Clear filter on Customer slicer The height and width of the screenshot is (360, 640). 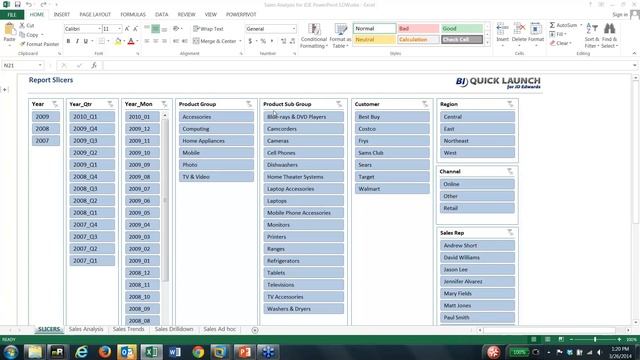tap(425, 104)
